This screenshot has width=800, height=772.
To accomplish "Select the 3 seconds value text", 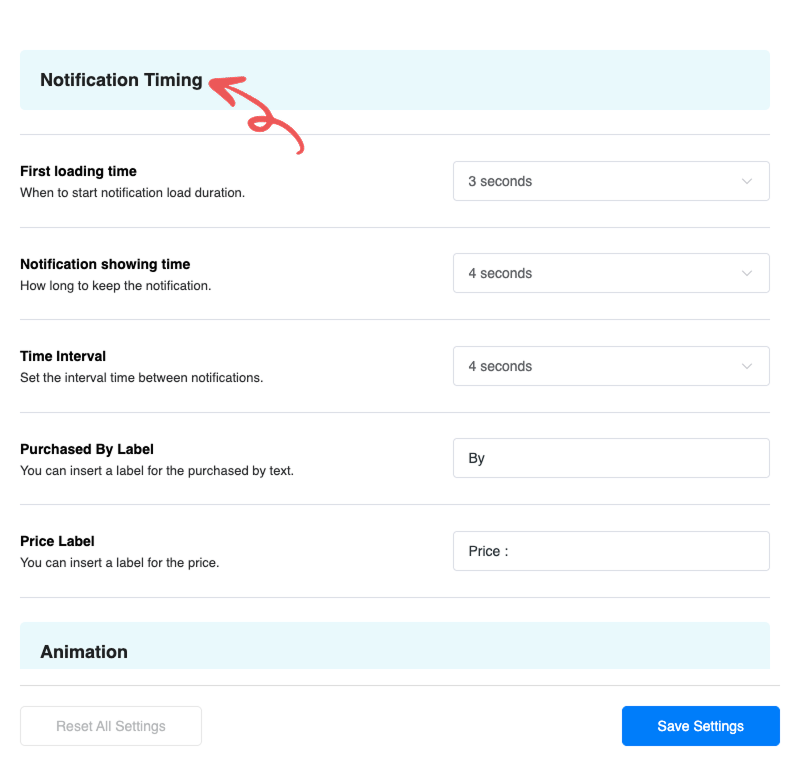I will click(x=500, y=181).
